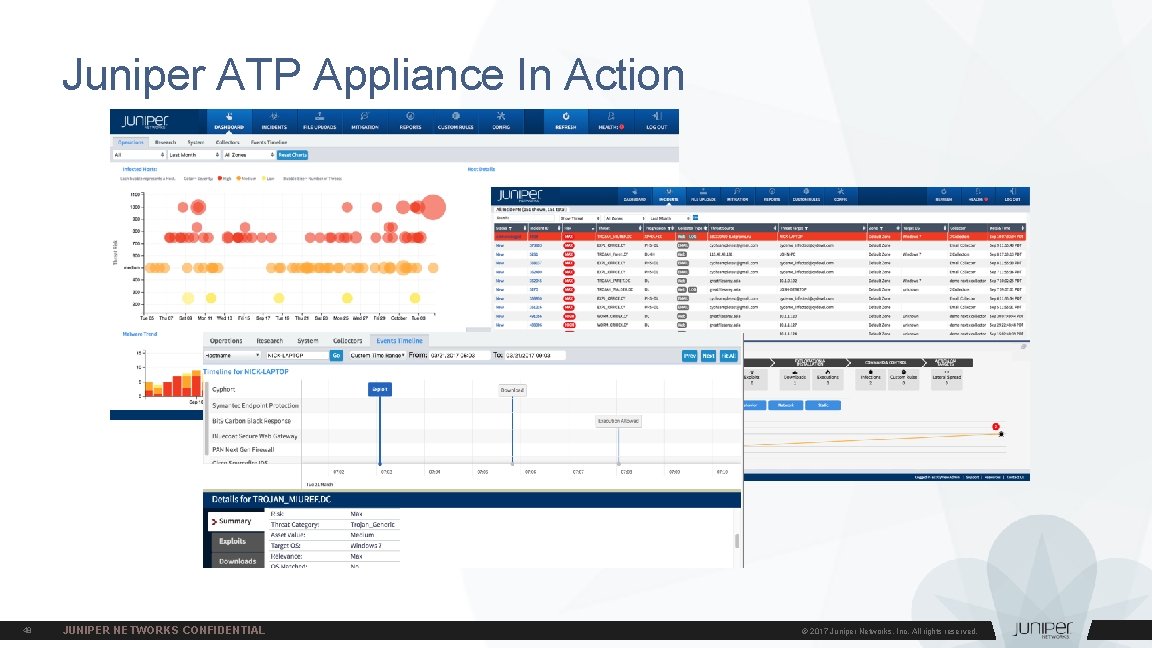Select Execution Allowed marker on timeline

619,421
